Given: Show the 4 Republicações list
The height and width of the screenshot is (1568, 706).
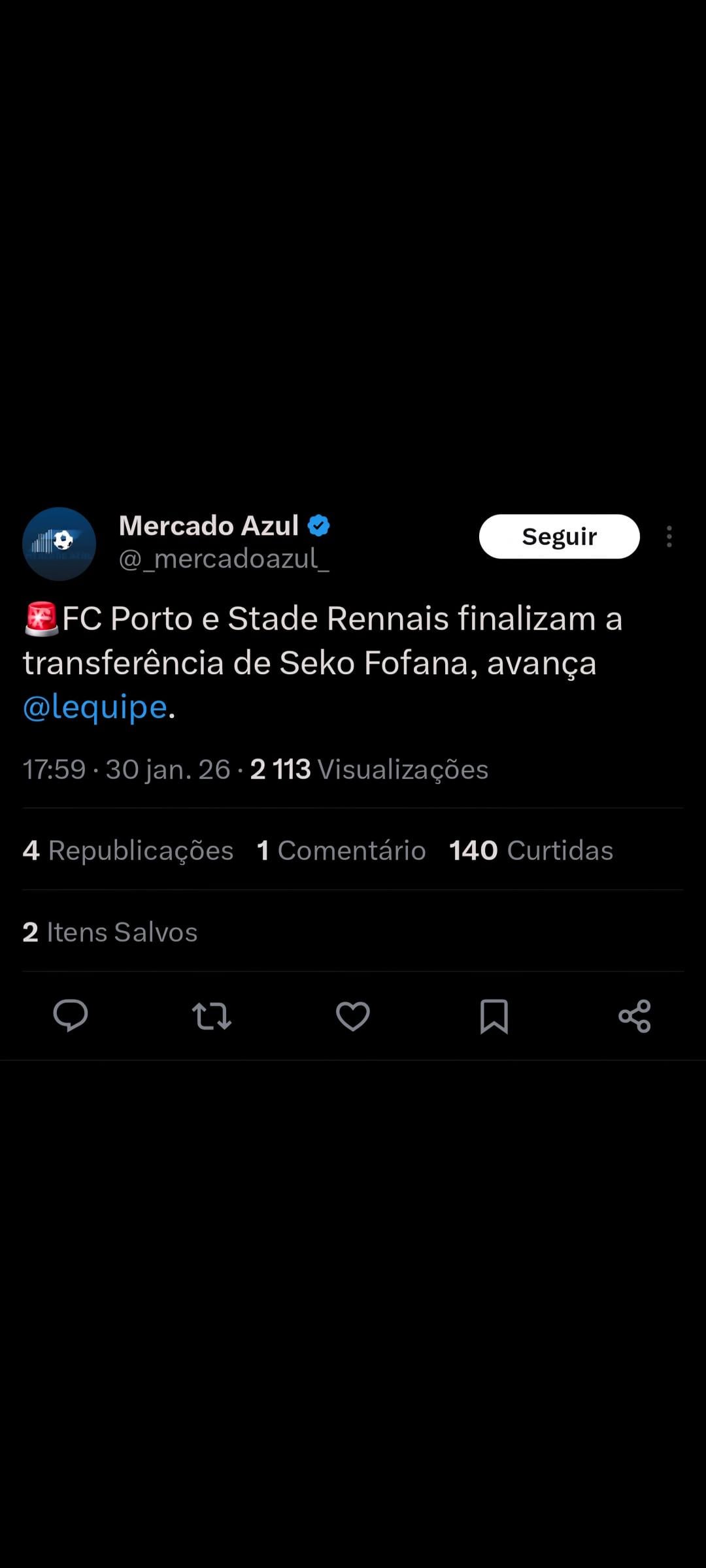Looking at the screenshot, I should click(128, 851).
